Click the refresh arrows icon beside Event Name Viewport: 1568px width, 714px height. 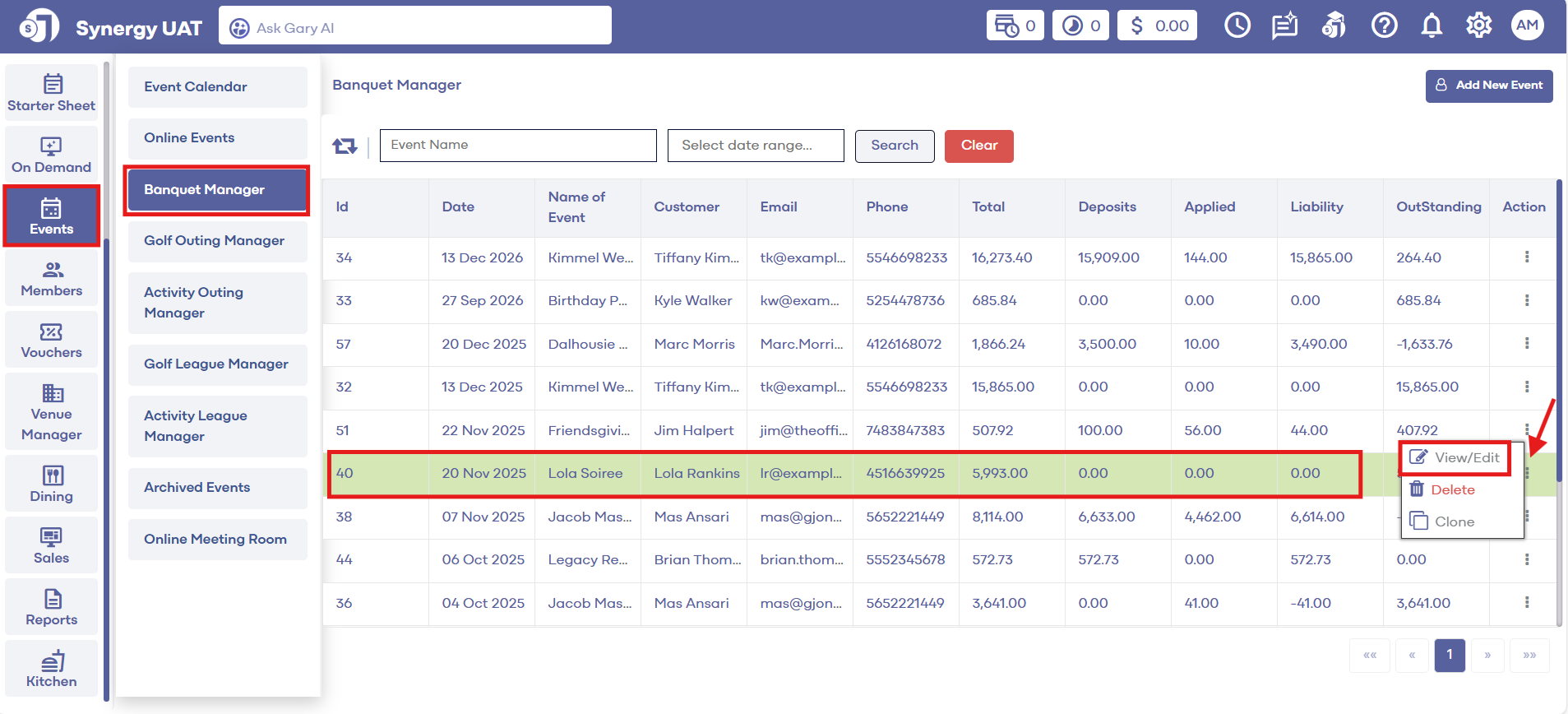[345, 146]
